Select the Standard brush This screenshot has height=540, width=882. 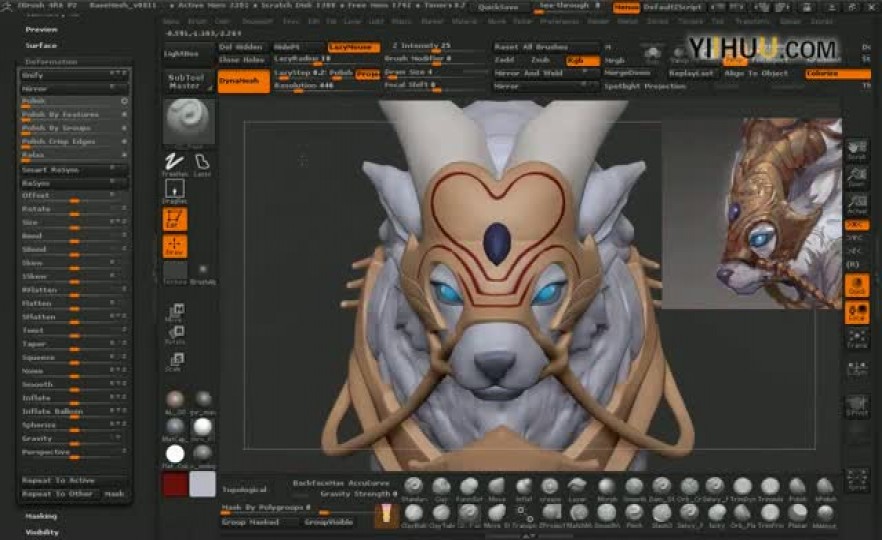414,489
